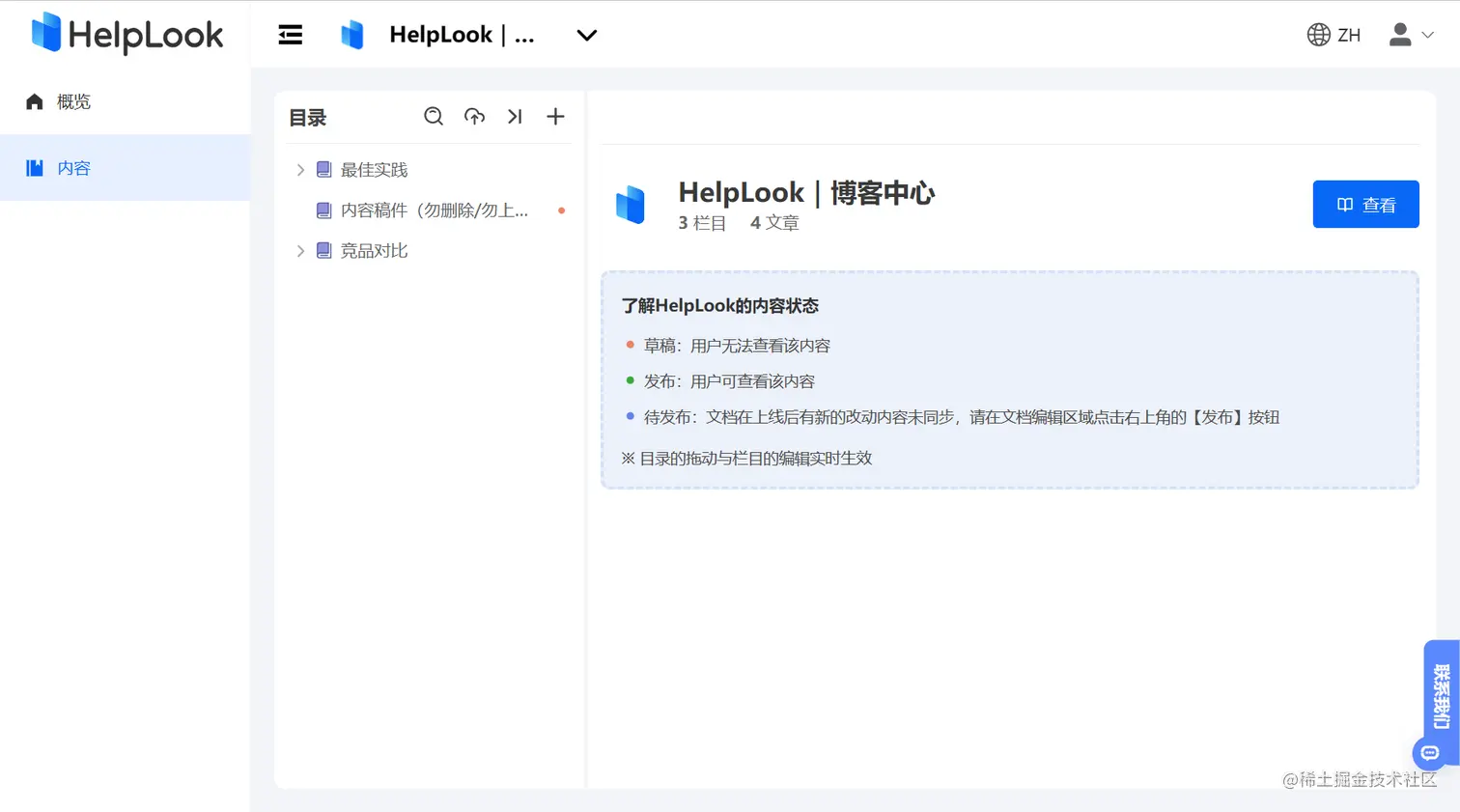The height and width of the screenshot is (812, 1460).
Task: Click the blog center logo icon
Action: pyautogui.click(x=631, y=205)
